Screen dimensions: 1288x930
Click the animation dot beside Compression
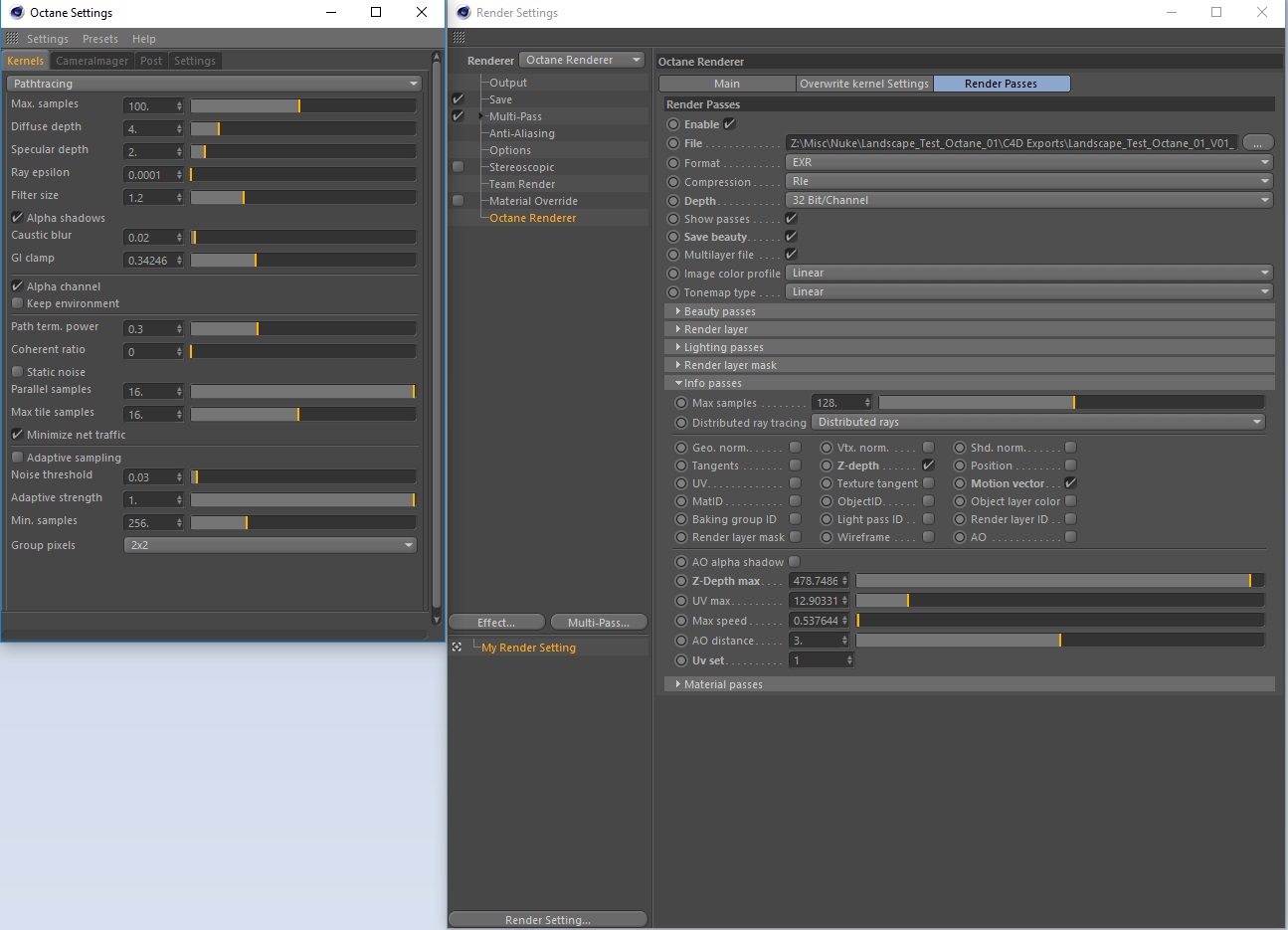[673, 182]
